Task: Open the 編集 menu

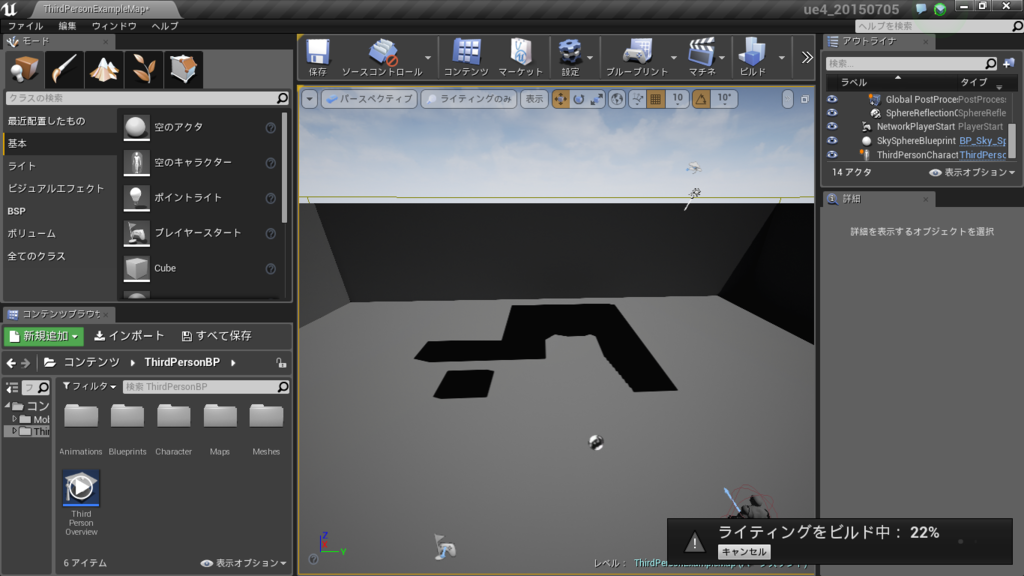Action: point(67,26)
